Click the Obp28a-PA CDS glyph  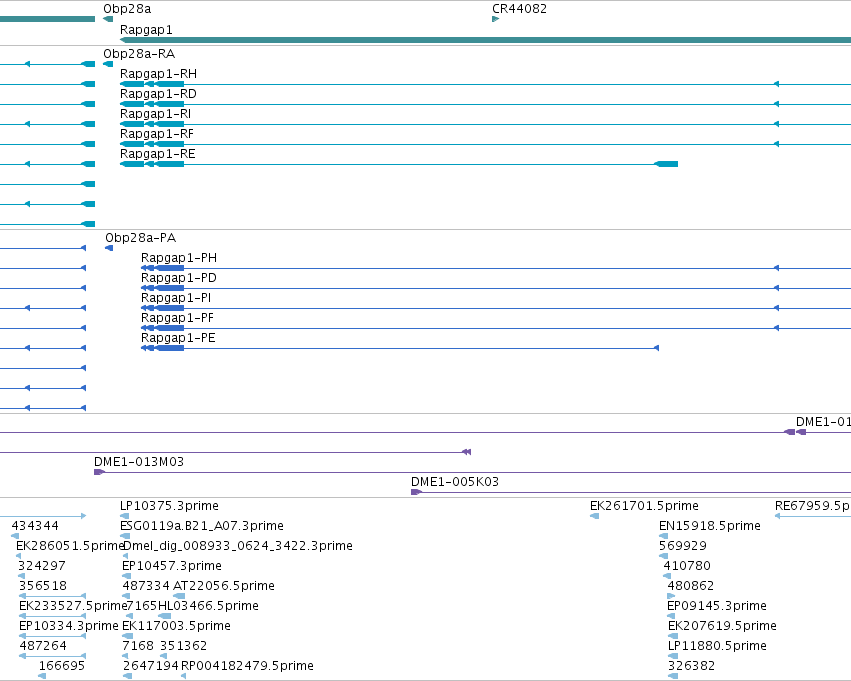coord(109,249)
